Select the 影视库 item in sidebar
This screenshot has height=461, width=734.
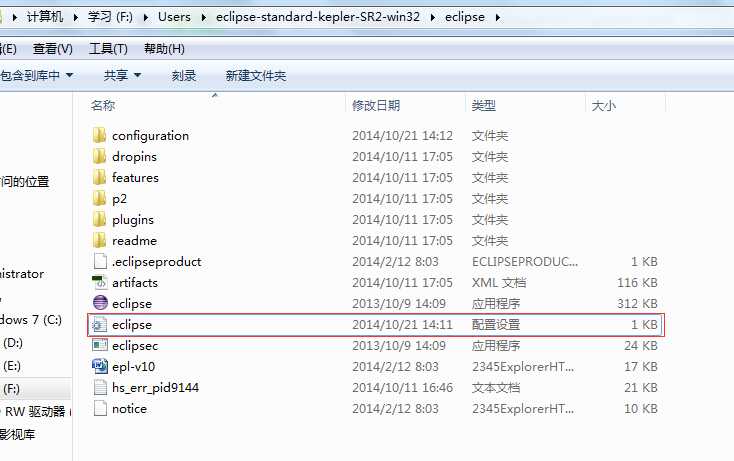tap(18, 434)
